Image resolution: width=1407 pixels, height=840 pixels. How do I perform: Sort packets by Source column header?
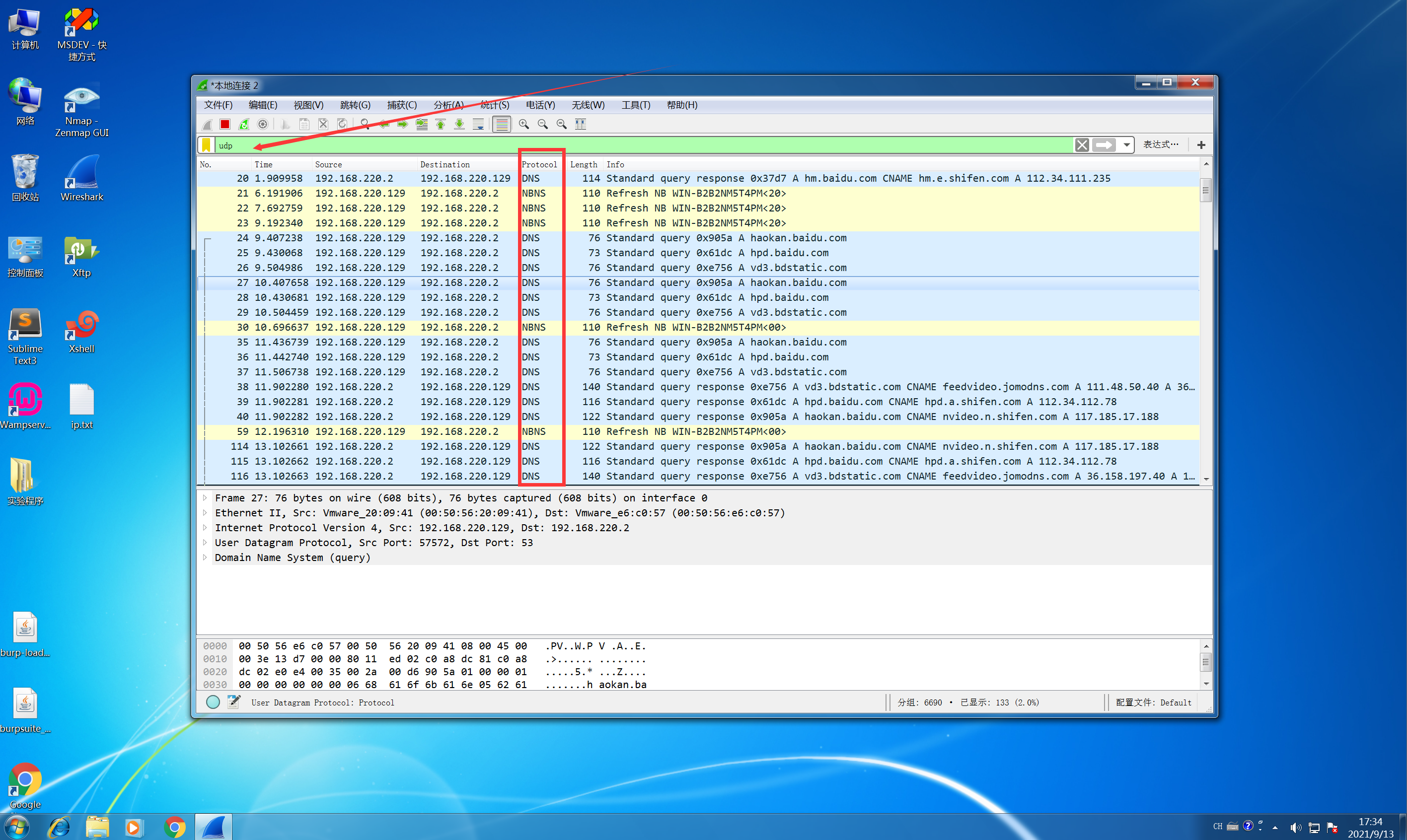click(x=364, y=165)
